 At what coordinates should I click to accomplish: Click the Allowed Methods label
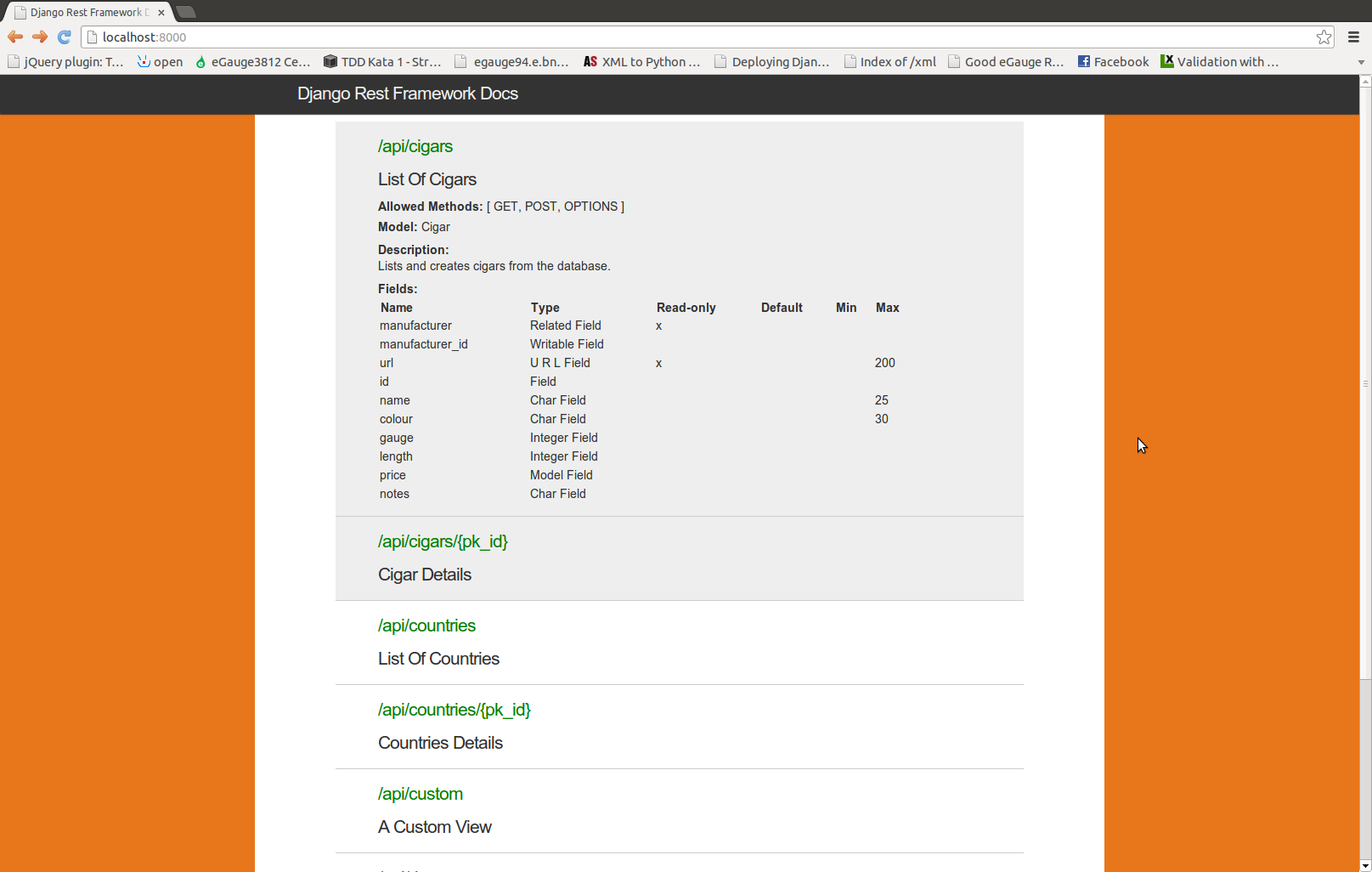point(431,207)
